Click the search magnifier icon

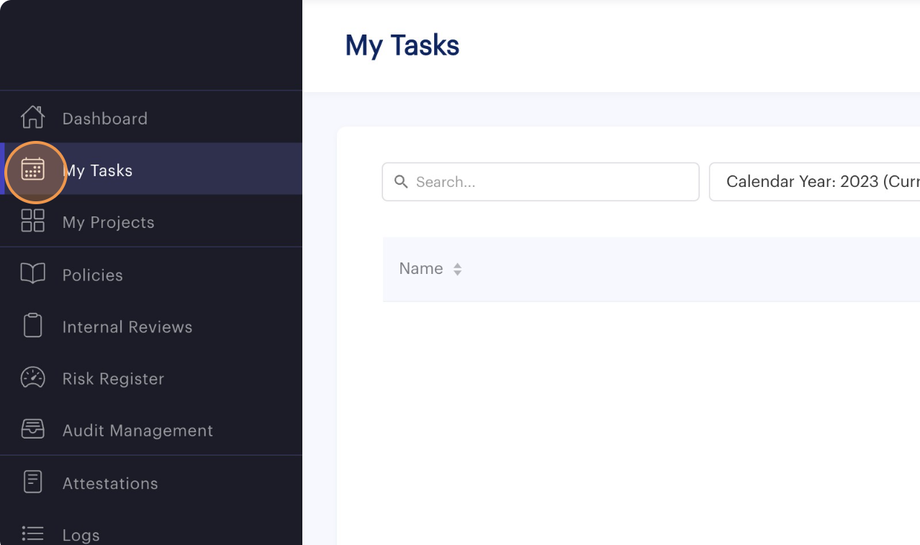[401, 182]
